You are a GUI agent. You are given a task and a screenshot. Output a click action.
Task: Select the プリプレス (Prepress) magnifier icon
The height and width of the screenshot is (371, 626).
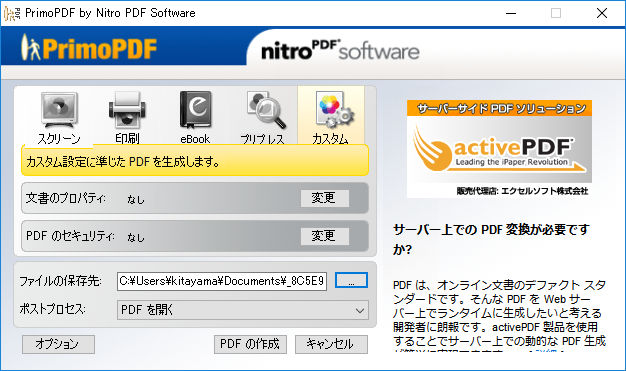pyautogui.click(x=265, y=110)
